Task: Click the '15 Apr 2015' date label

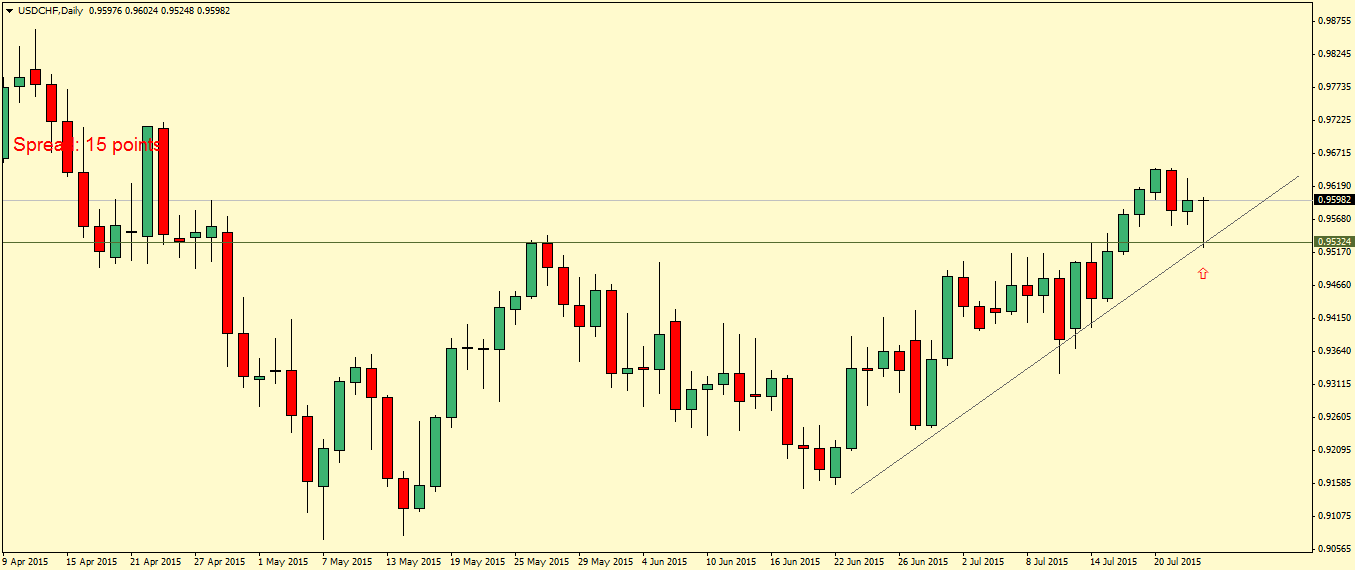Action: tap(92, 561)
